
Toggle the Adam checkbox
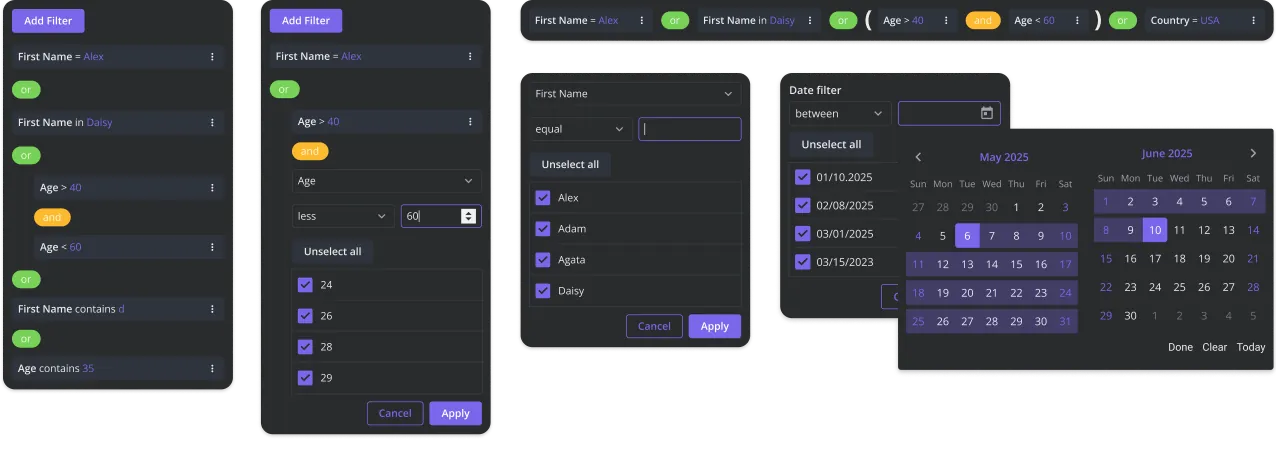(x=543, y=229)
